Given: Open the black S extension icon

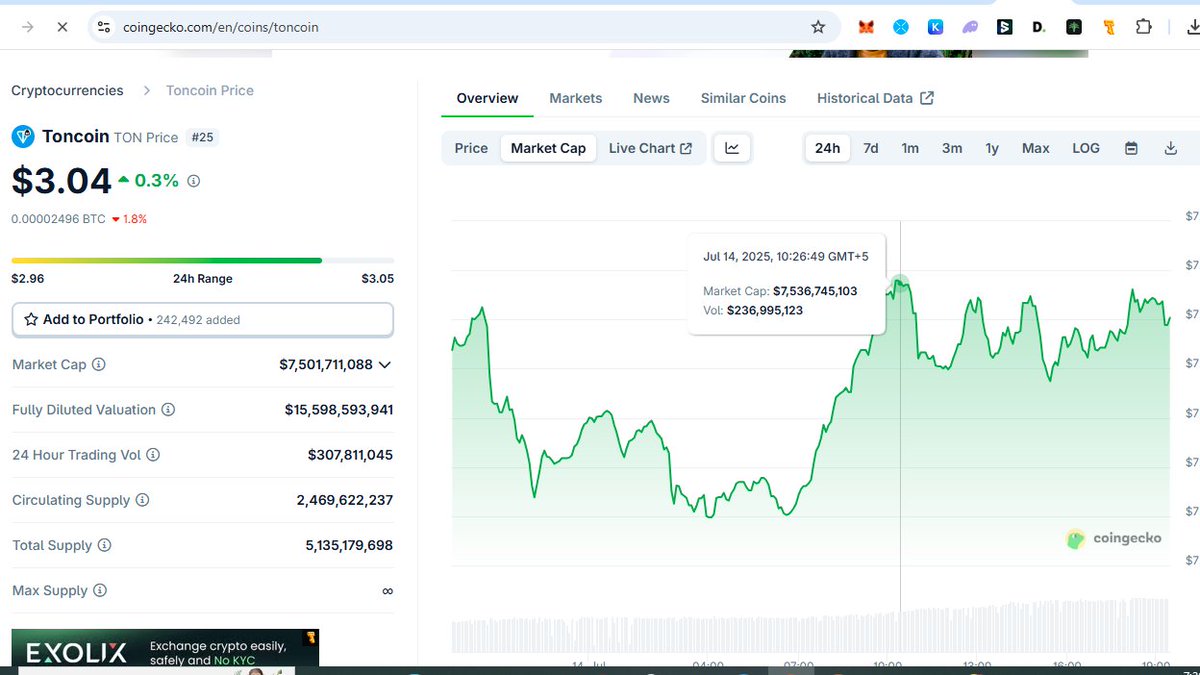Looking at the screenshot, I should point(1005,27).
